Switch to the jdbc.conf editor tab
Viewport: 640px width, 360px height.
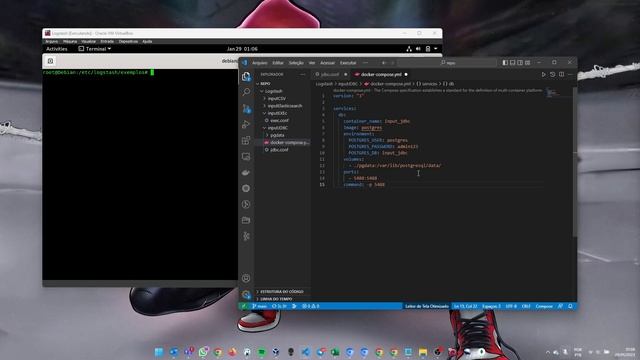330,74
